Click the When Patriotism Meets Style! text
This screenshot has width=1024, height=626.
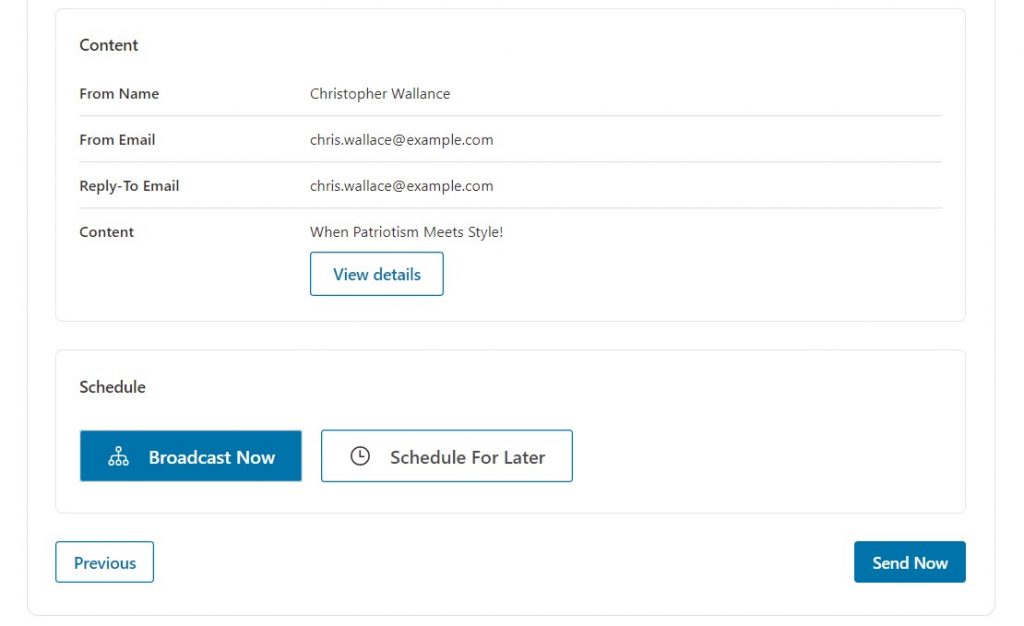406,232
